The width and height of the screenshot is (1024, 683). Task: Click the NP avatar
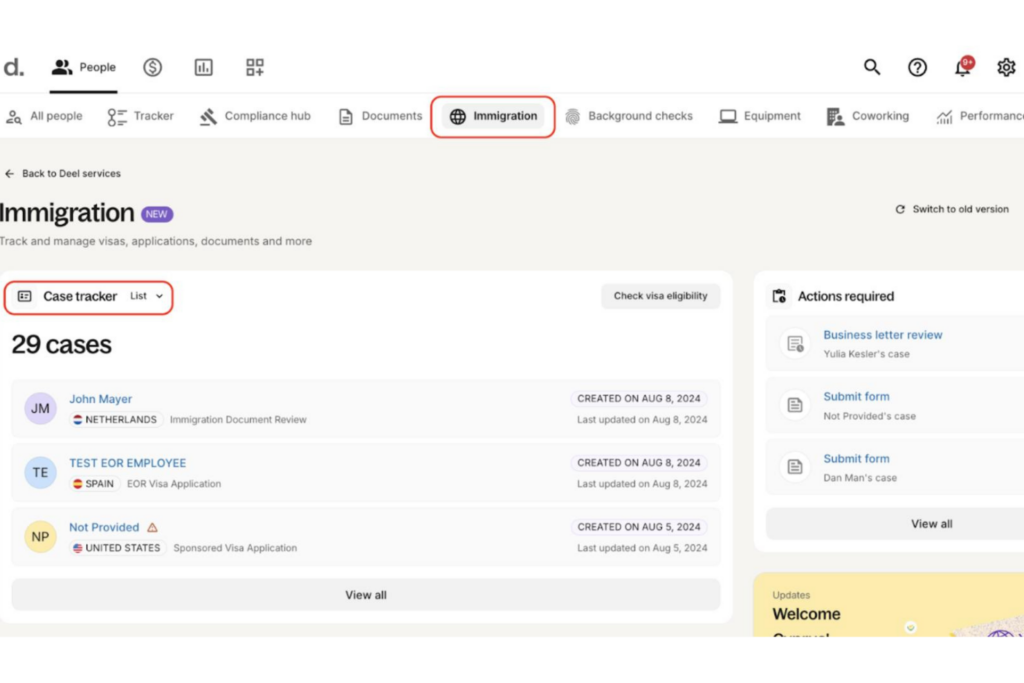point(40,537)
